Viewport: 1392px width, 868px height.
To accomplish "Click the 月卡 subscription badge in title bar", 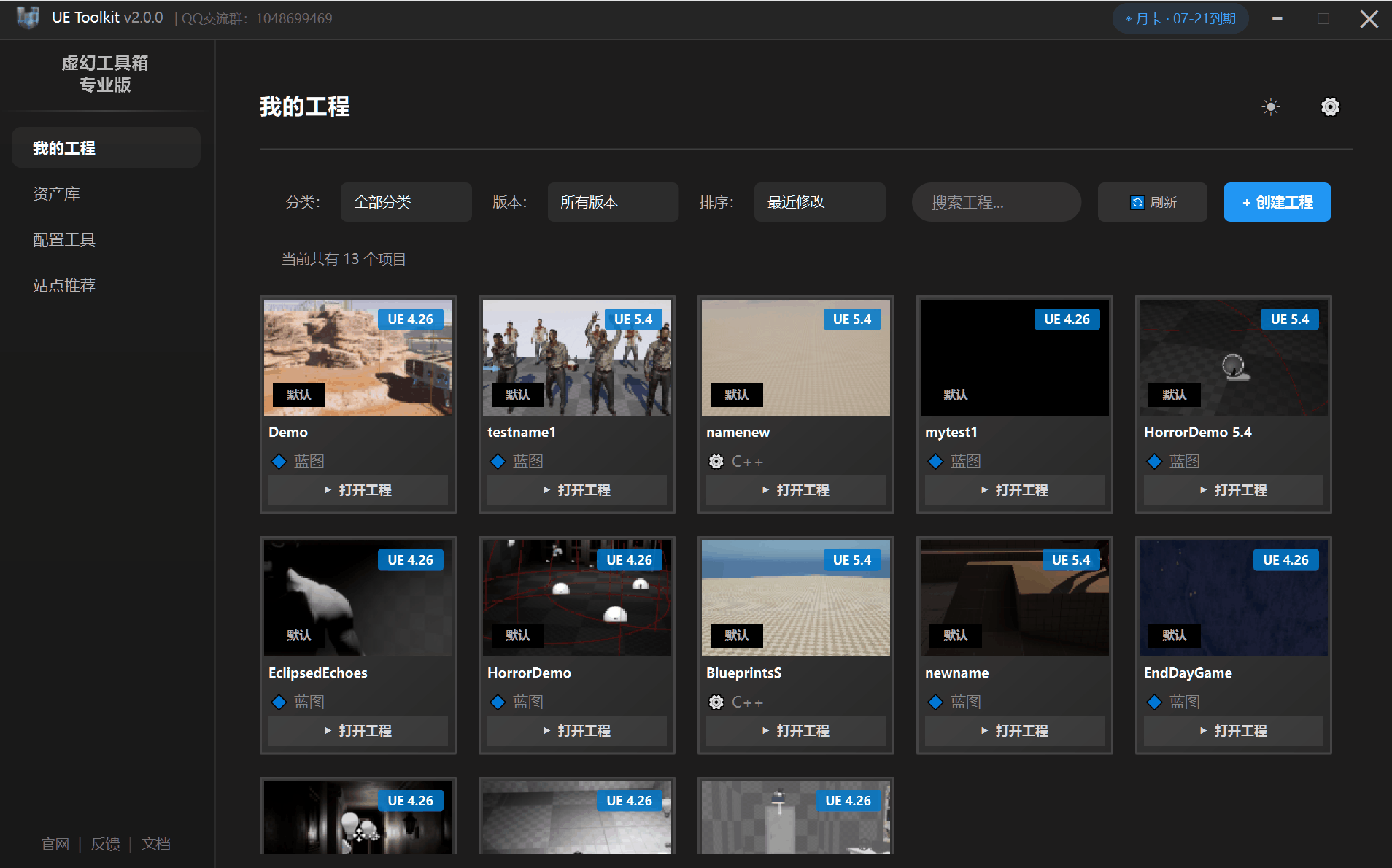I will [1180, 18].
